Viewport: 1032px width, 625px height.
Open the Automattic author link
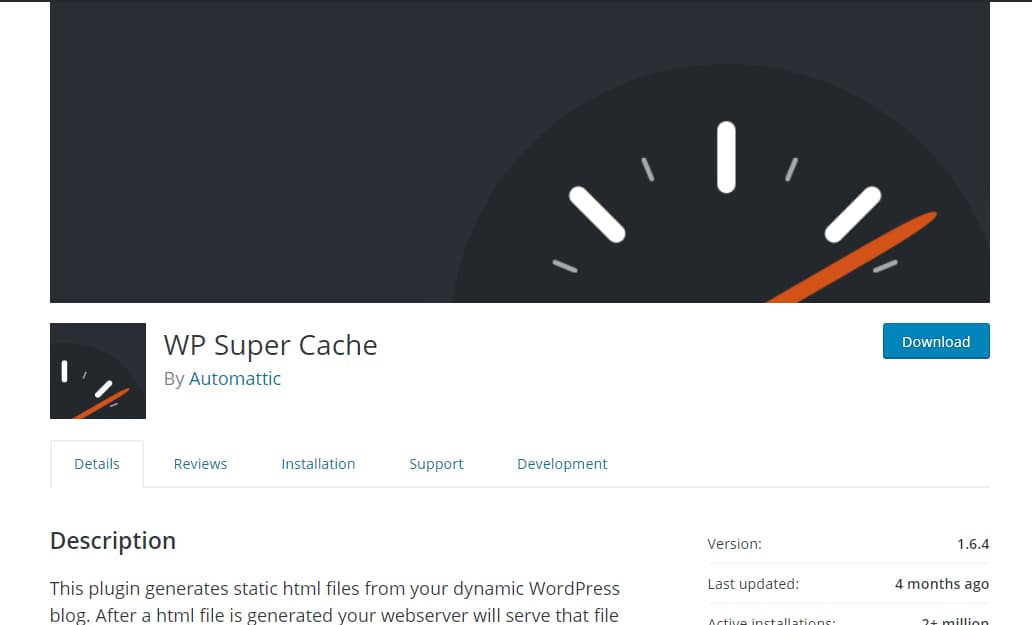coord(235,379)
